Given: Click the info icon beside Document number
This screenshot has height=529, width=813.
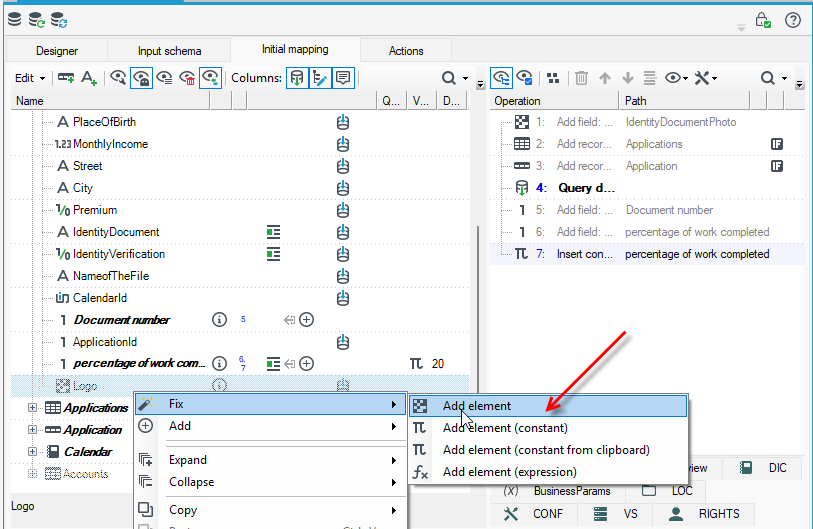Looking at the screenshot, I should tap(219, 319).
